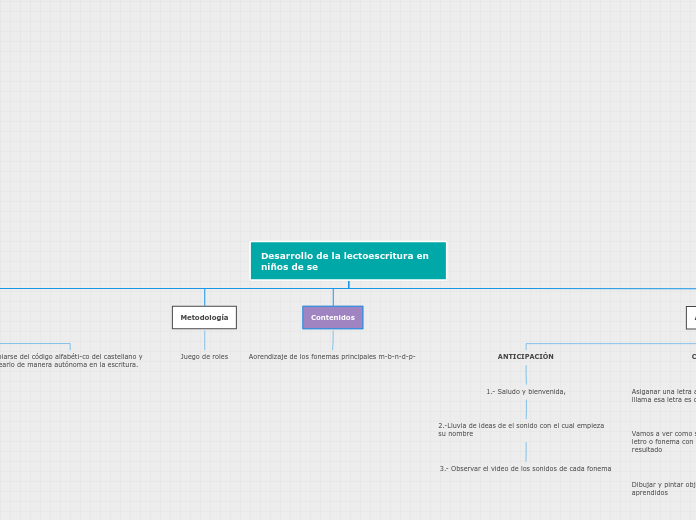Viewport: 696px width, 520px height.
Task: Select the central topic Desarrollo de la lectoescritura
Action: click(x=348, y=261)
